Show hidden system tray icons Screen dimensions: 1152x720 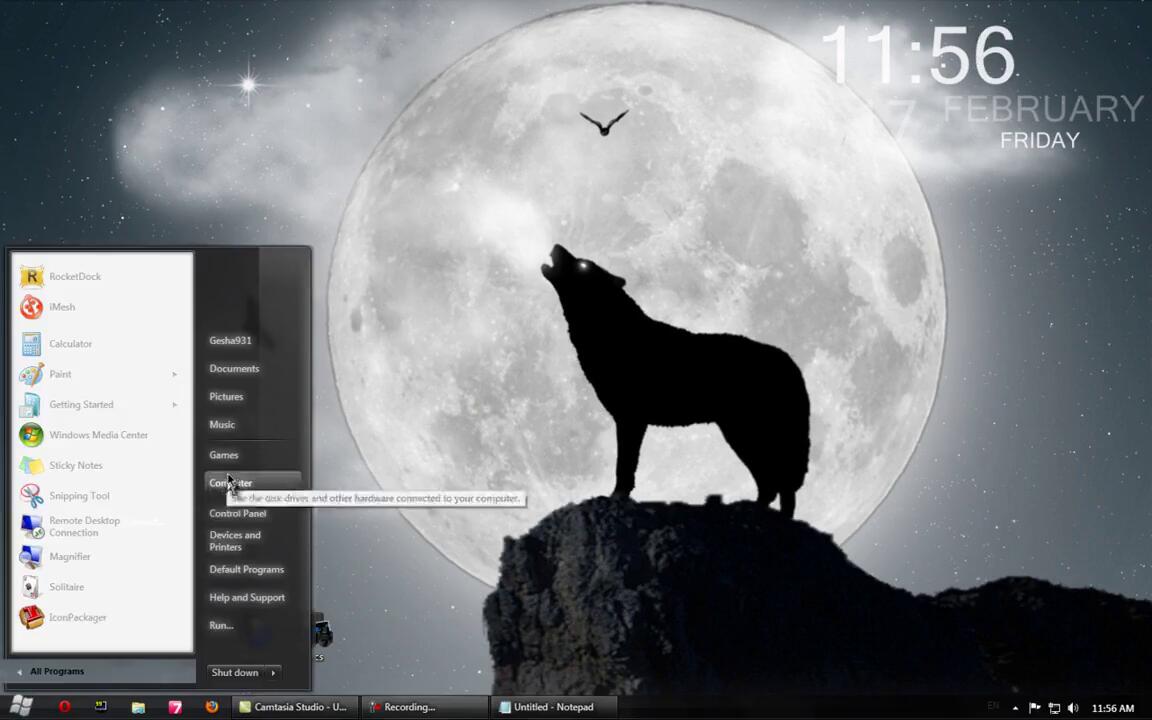pos(1015,708)
